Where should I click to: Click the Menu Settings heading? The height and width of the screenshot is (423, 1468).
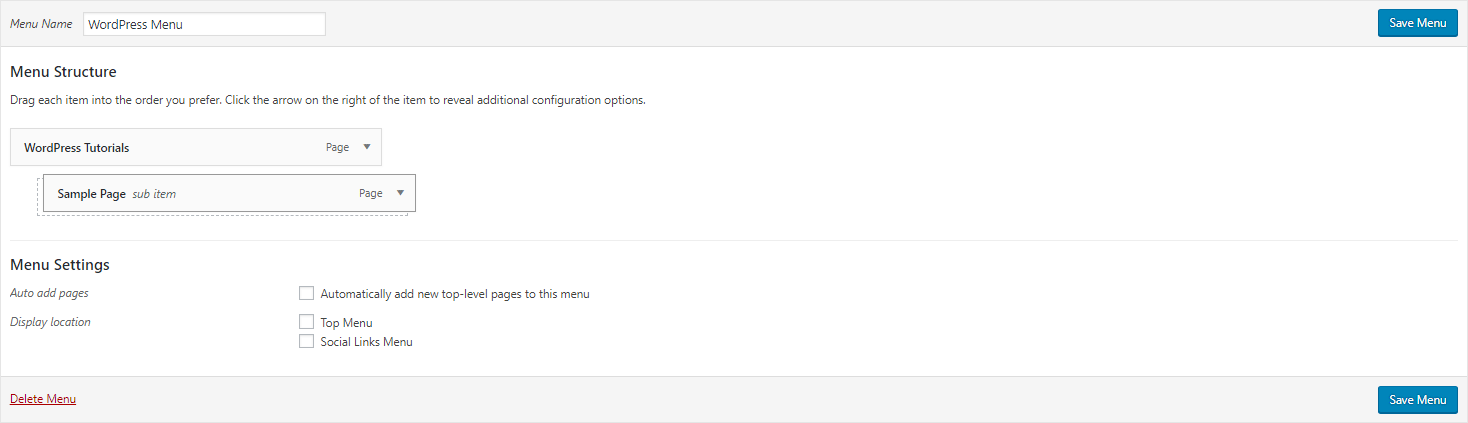(60, 265)
